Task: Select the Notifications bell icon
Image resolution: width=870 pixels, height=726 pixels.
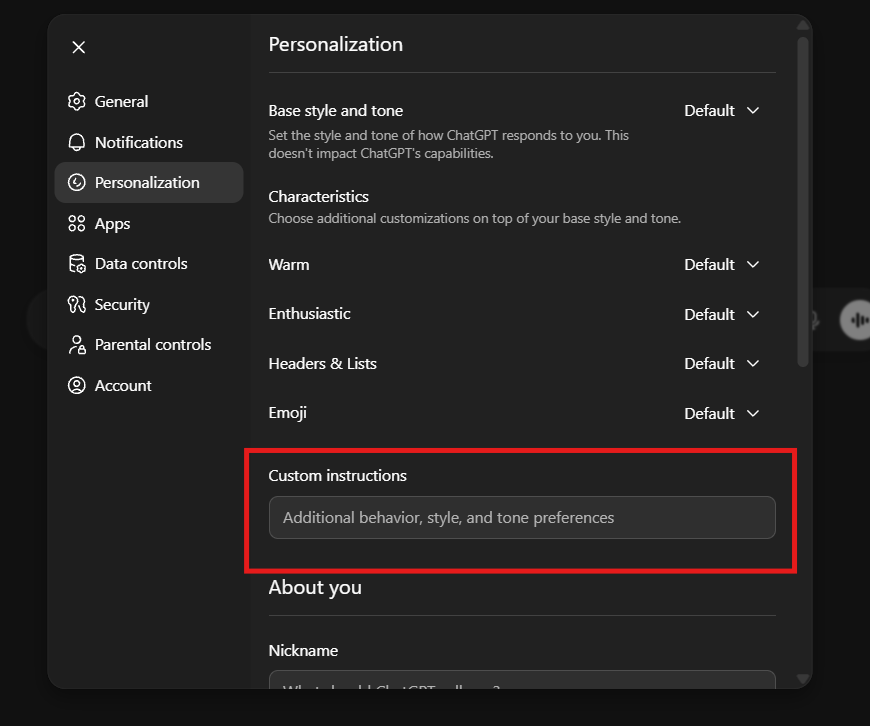Action: coord(78,142)
